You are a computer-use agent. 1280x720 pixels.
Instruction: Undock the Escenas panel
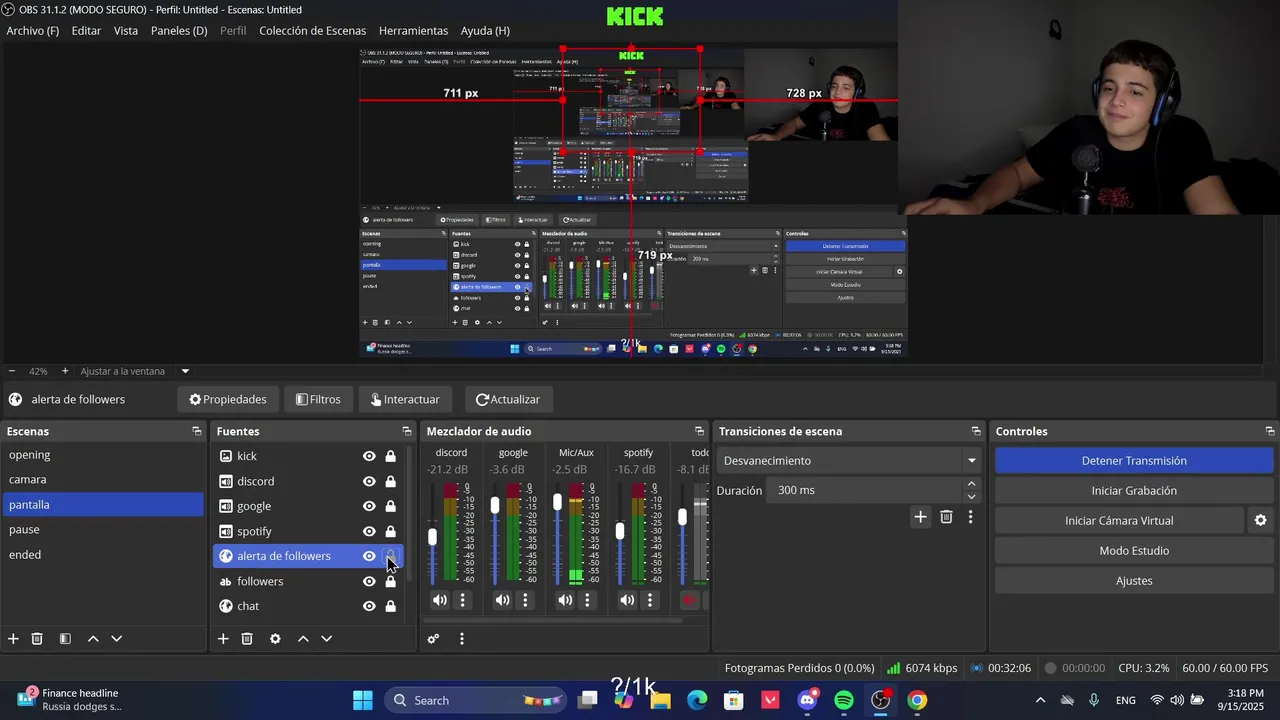click(x=197, y=431)
